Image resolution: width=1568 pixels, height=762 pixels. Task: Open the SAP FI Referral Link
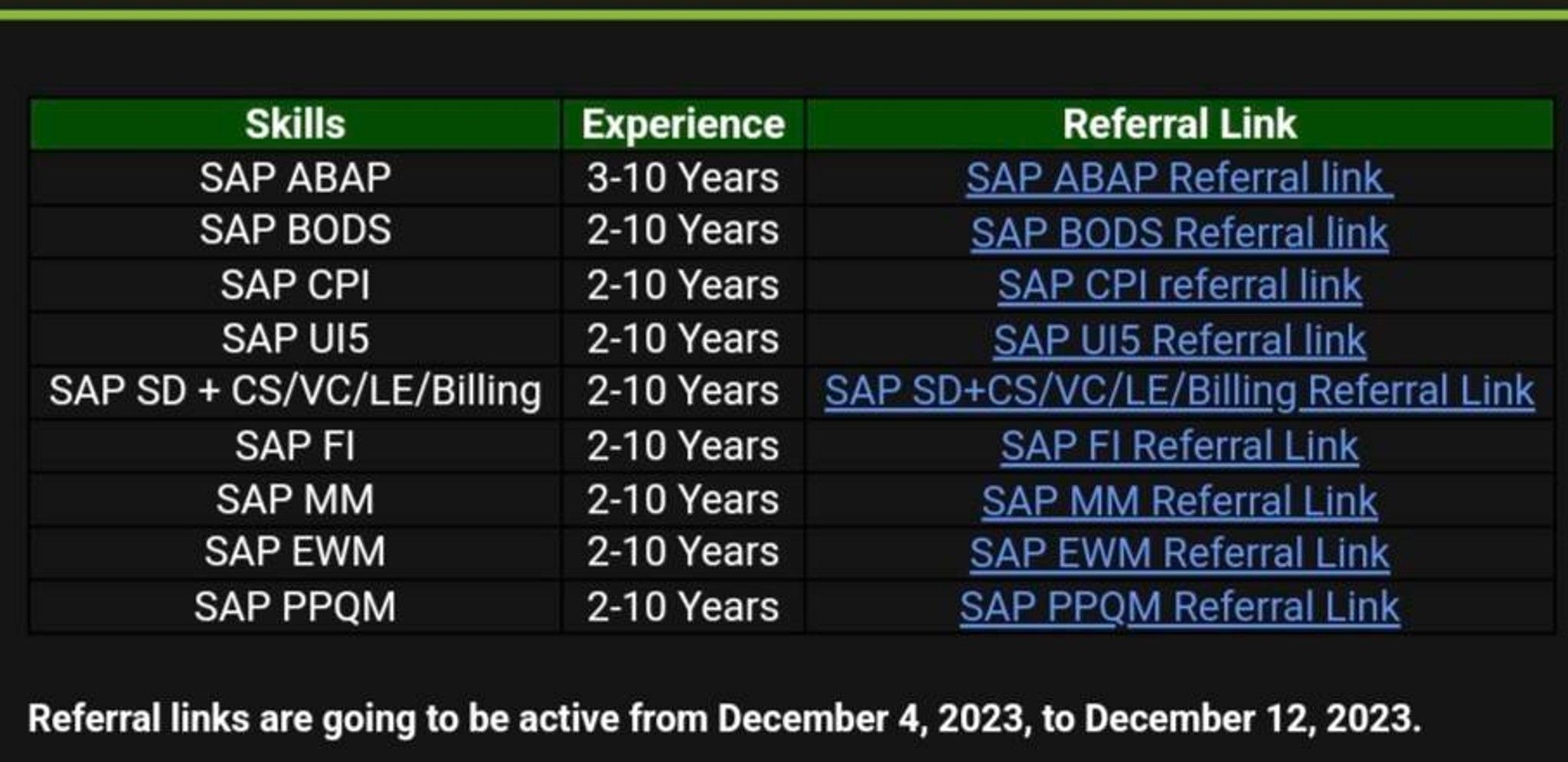tap(1179, 446)
